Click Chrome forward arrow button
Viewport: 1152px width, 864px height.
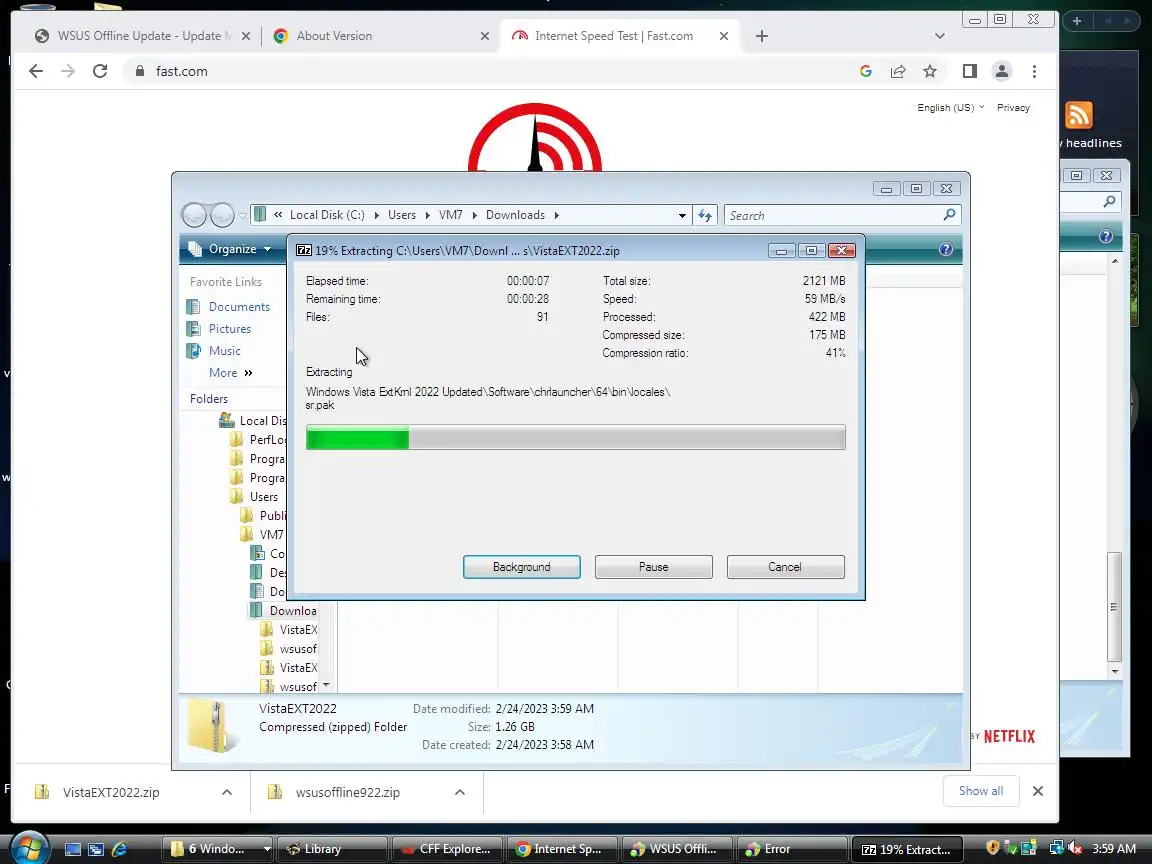point(68,71)
